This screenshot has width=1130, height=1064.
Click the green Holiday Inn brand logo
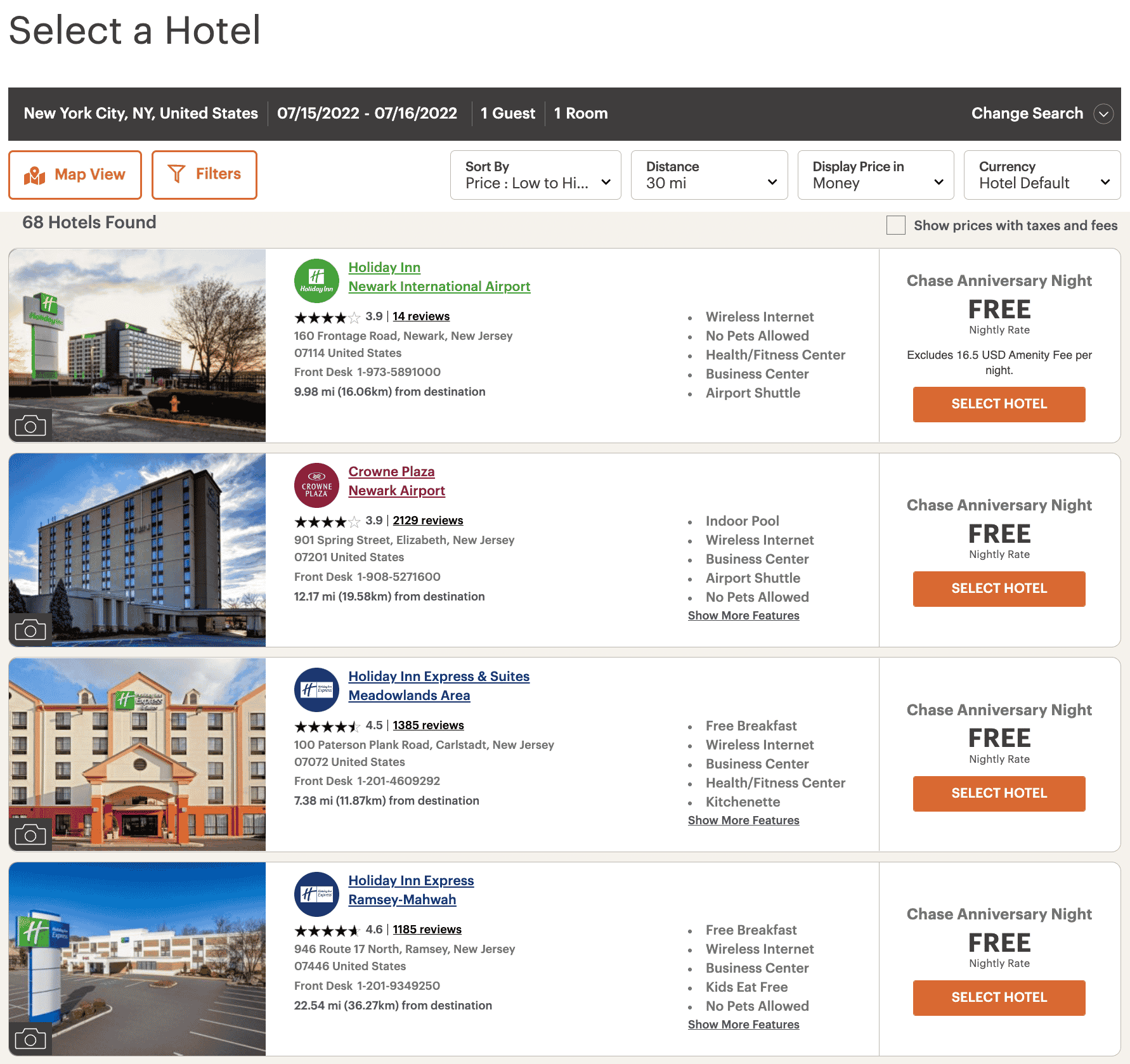click(x=316, y=281)
